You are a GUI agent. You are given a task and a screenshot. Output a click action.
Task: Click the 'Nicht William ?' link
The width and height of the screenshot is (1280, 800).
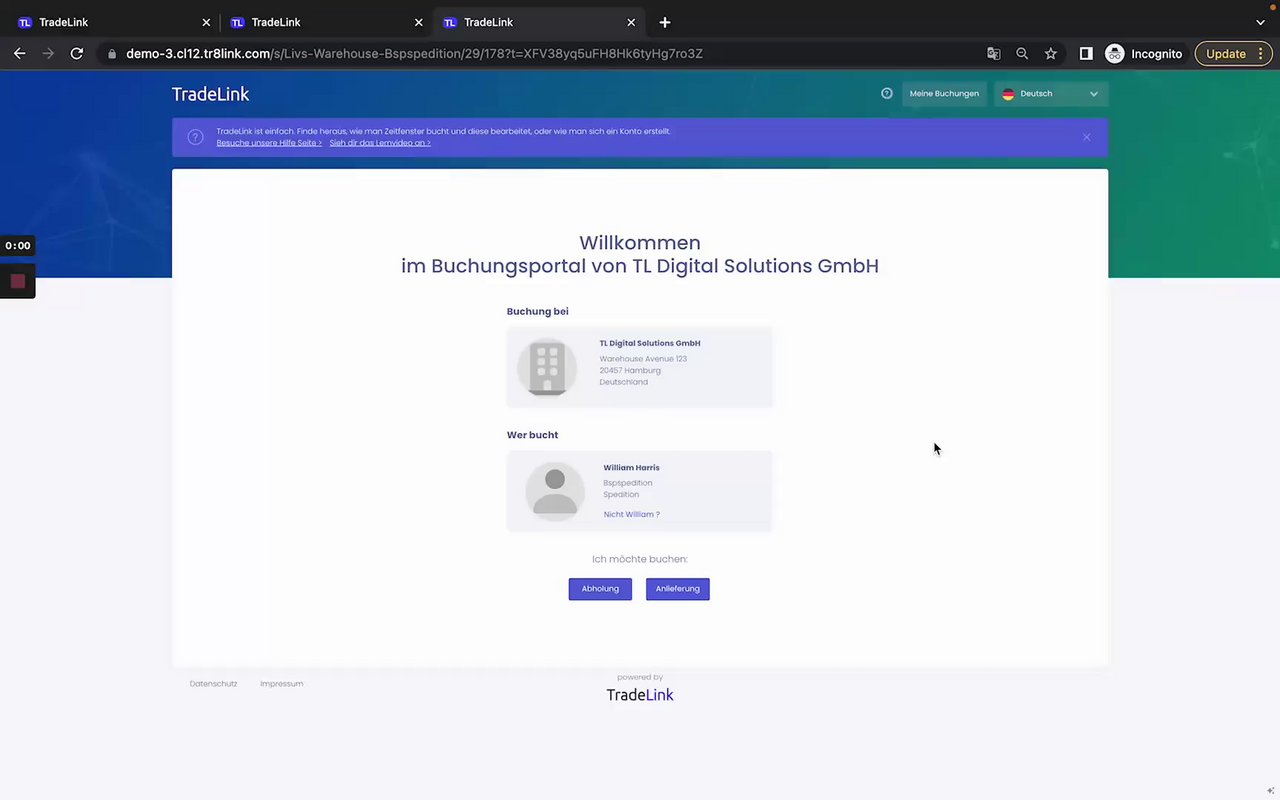pyautogui.click(x=631, y=514)
